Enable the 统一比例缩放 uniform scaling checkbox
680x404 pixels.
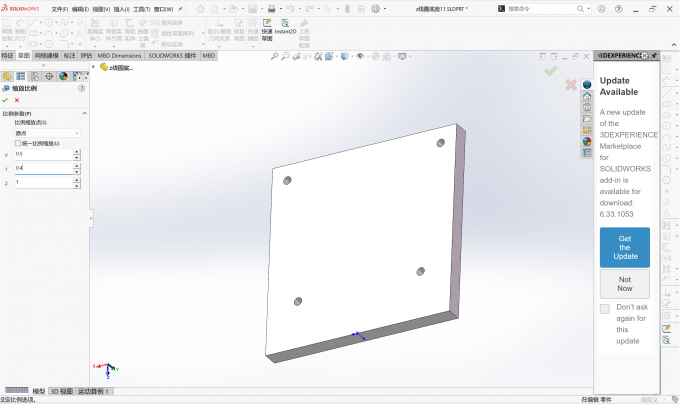18,143
